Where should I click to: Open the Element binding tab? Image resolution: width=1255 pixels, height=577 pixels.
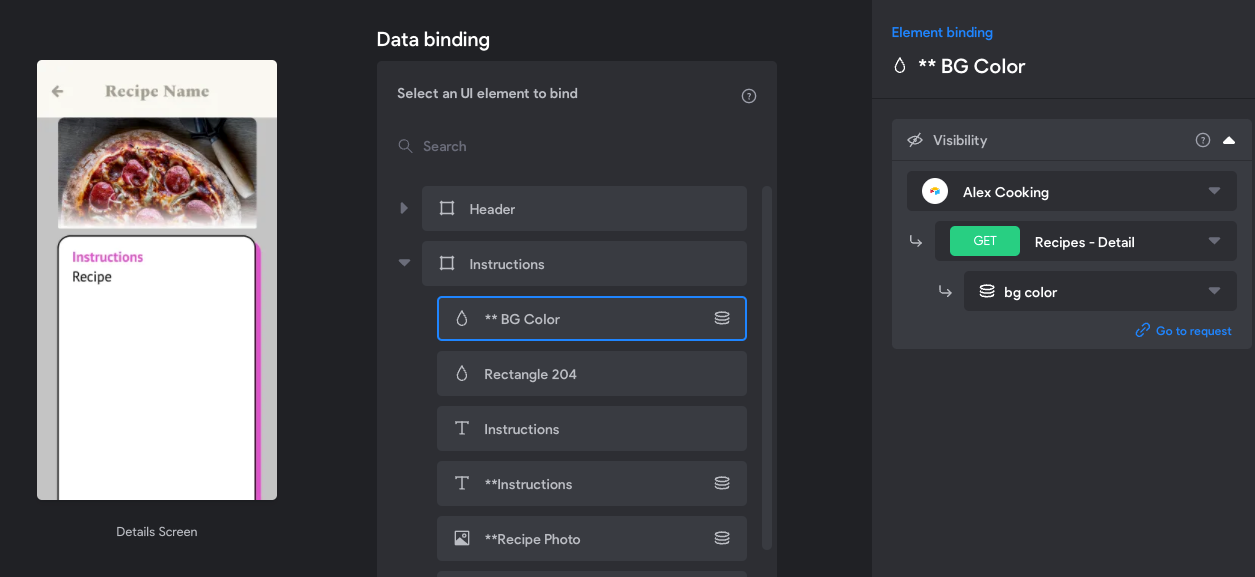(x=942, y=33)
